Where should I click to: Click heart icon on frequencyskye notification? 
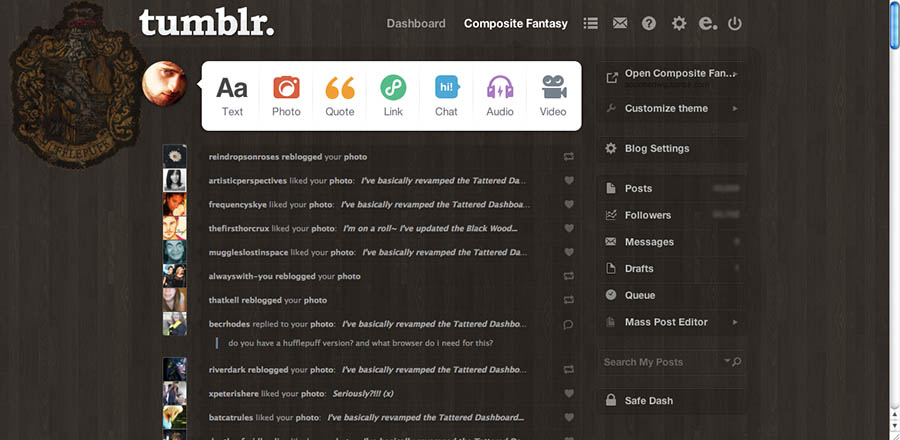click(x=569, y=204)
